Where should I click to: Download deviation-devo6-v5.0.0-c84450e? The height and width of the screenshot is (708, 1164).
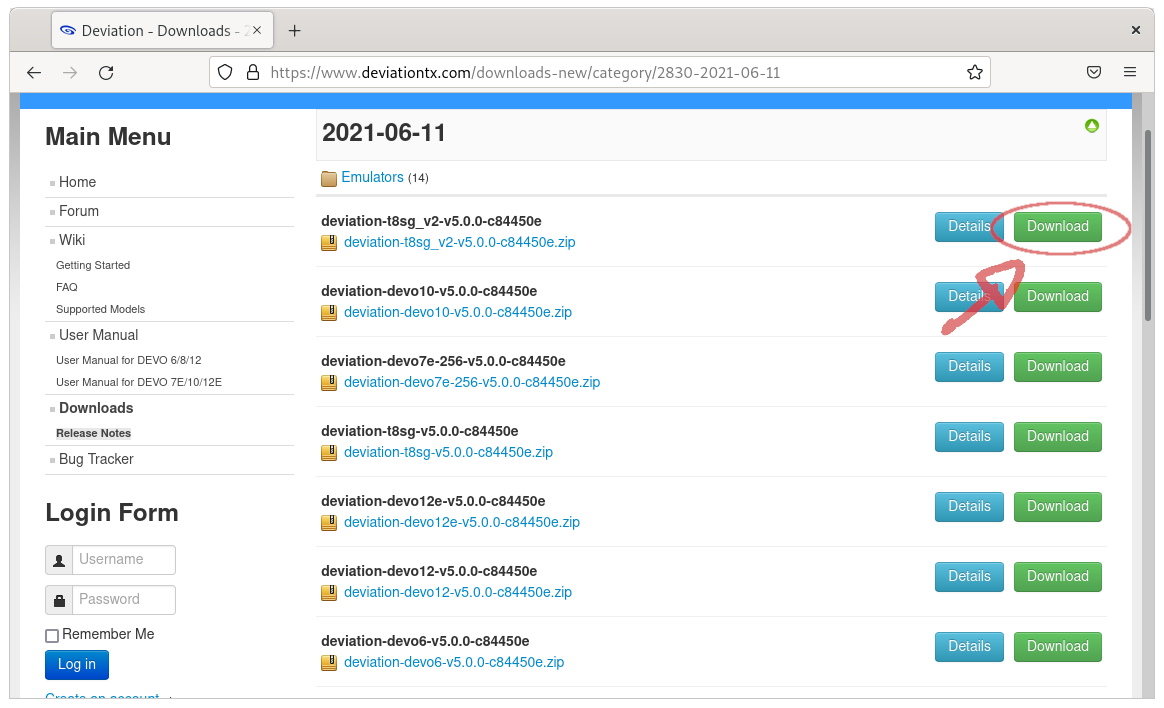point(1058,646)
